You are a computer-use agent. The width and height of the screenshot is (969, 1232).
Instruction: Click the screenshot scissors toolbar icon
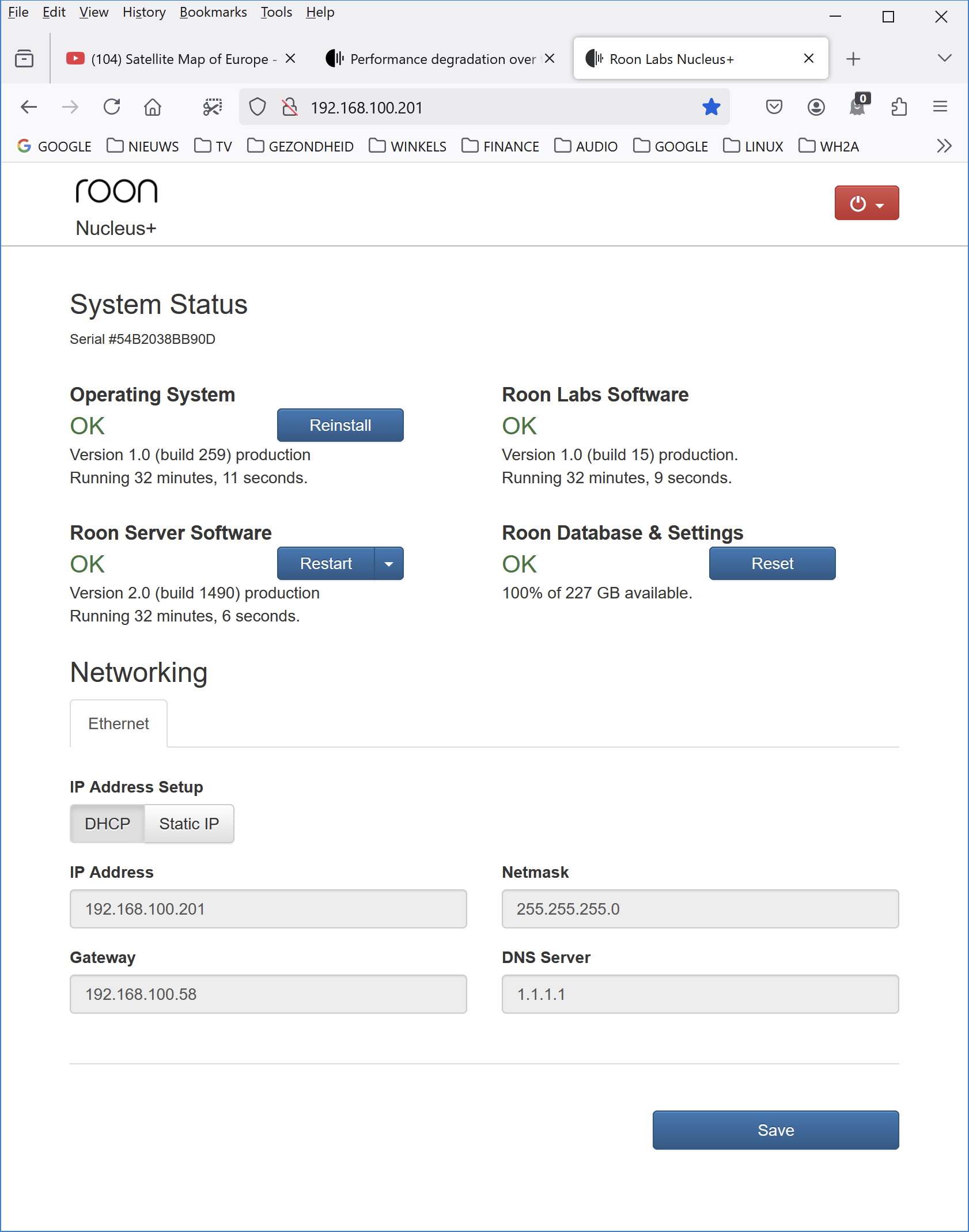(x=213, y=107)
